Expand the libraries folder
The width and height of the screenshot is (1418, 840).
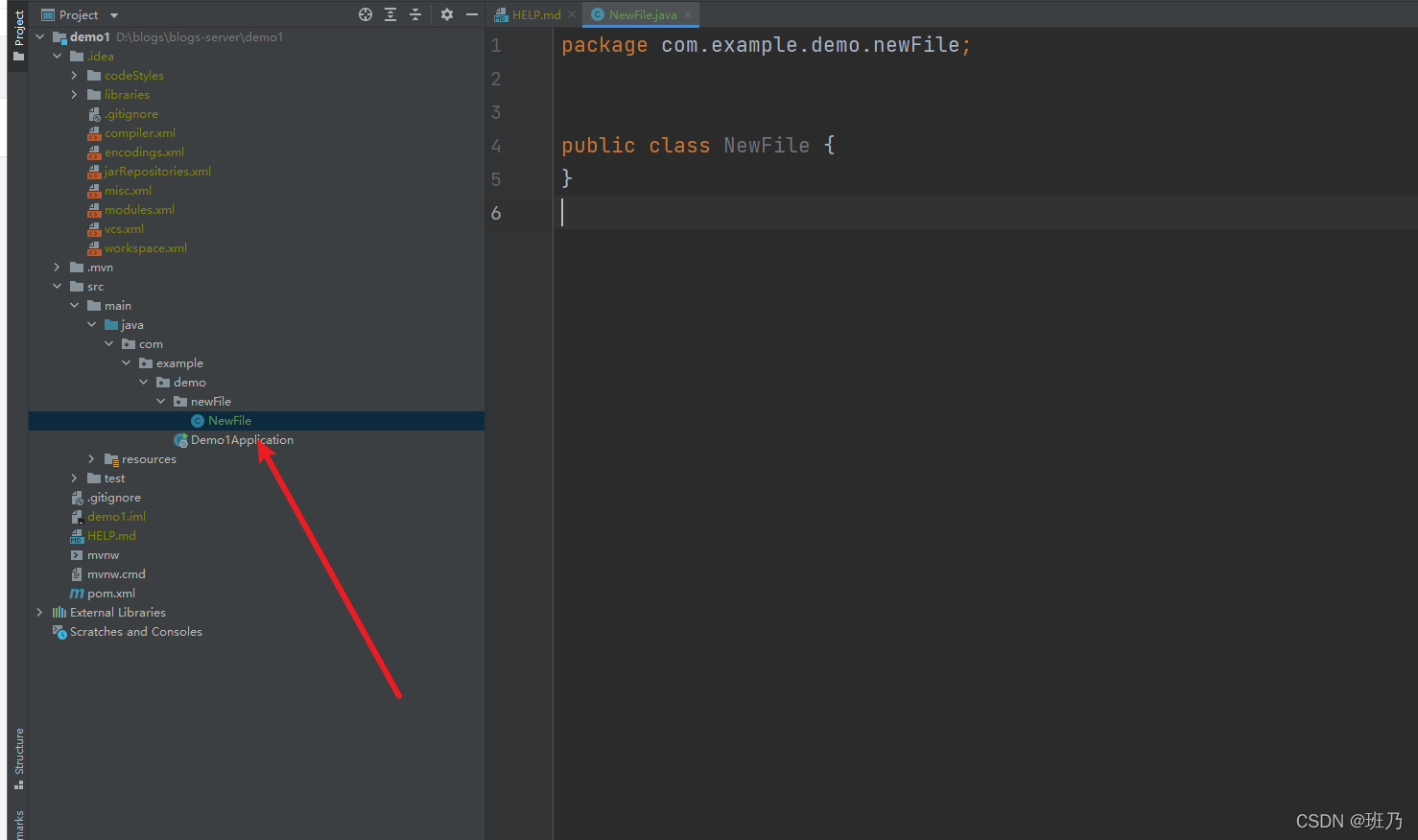(x=75, y=94)
